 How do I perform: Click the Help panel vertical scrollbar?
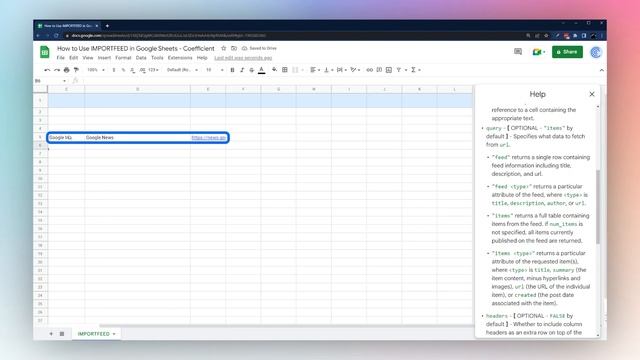[598, 207]
